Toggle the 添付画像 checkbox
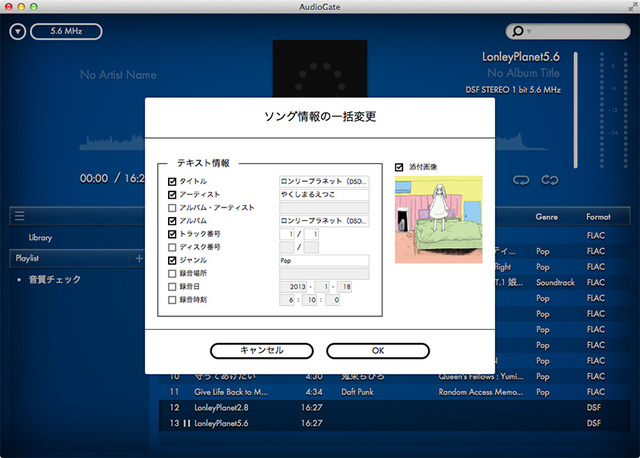The image size is (640, 458). (x=400, y=166)
